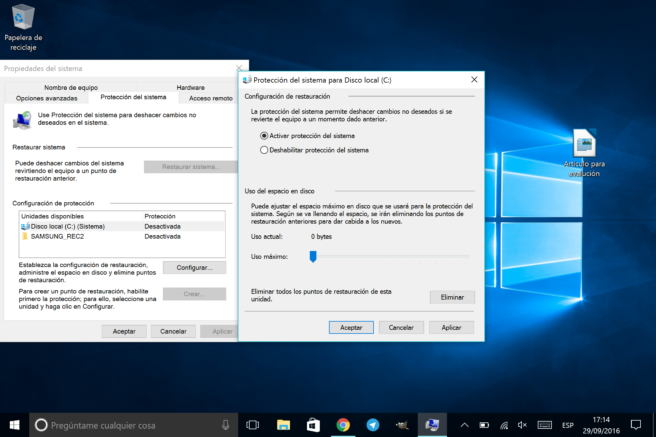Click the taskbar clock showing 17:14
The width and height of the screenshot is (656, 437).
click(601, 425)
